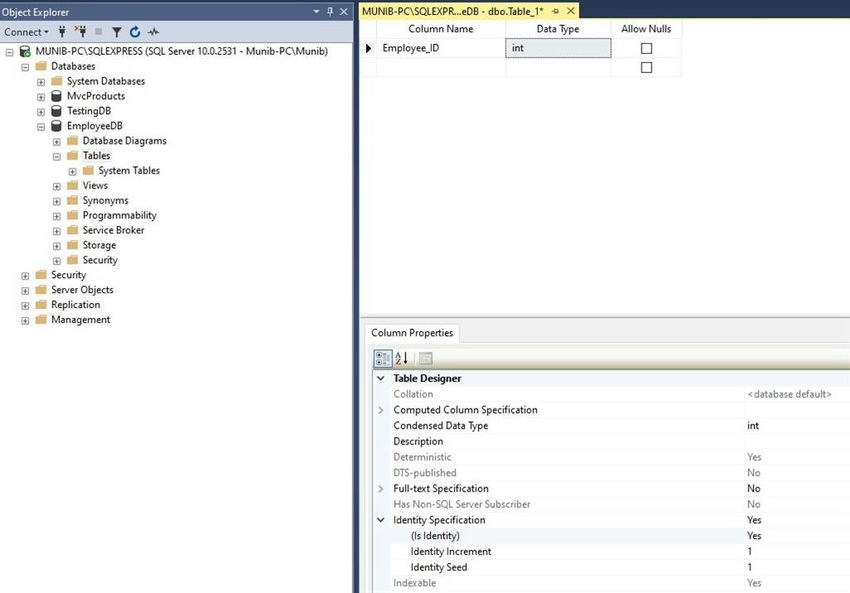Expand the Views folder
Viewport: 850px width, 593px height.
click(56, 186)
